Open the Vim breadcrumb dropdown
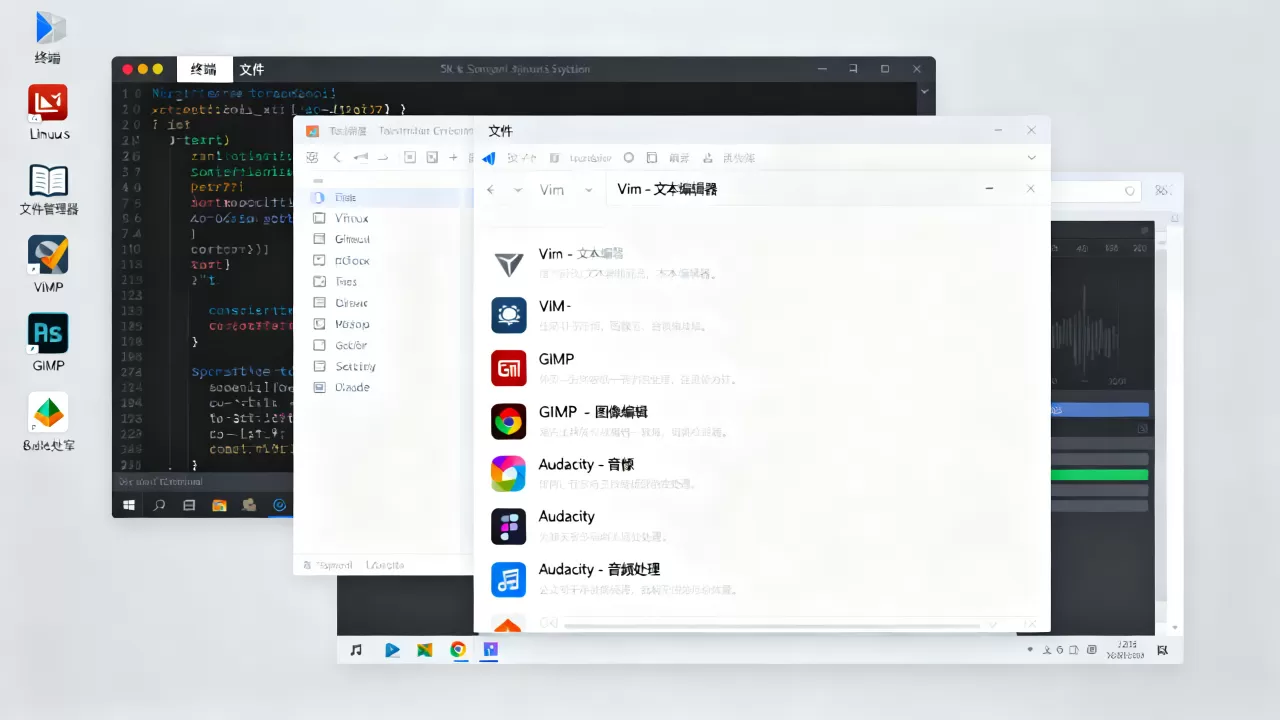This screenshot has width=1280, height=720. coord(588,189)
